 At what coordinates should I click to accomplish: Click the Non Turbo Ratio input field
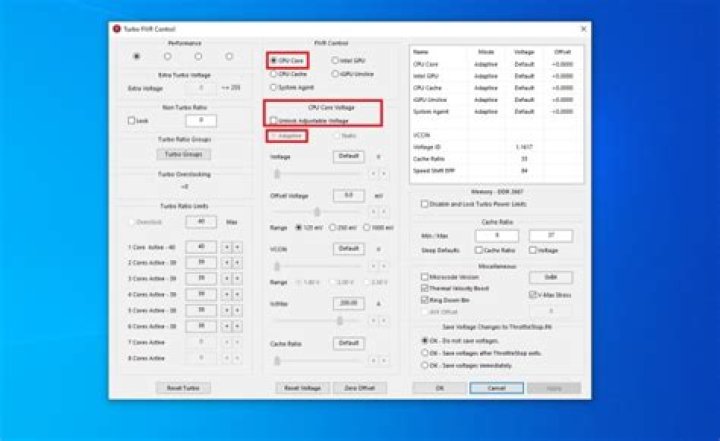pyautogui.click(x=200, y=120)
